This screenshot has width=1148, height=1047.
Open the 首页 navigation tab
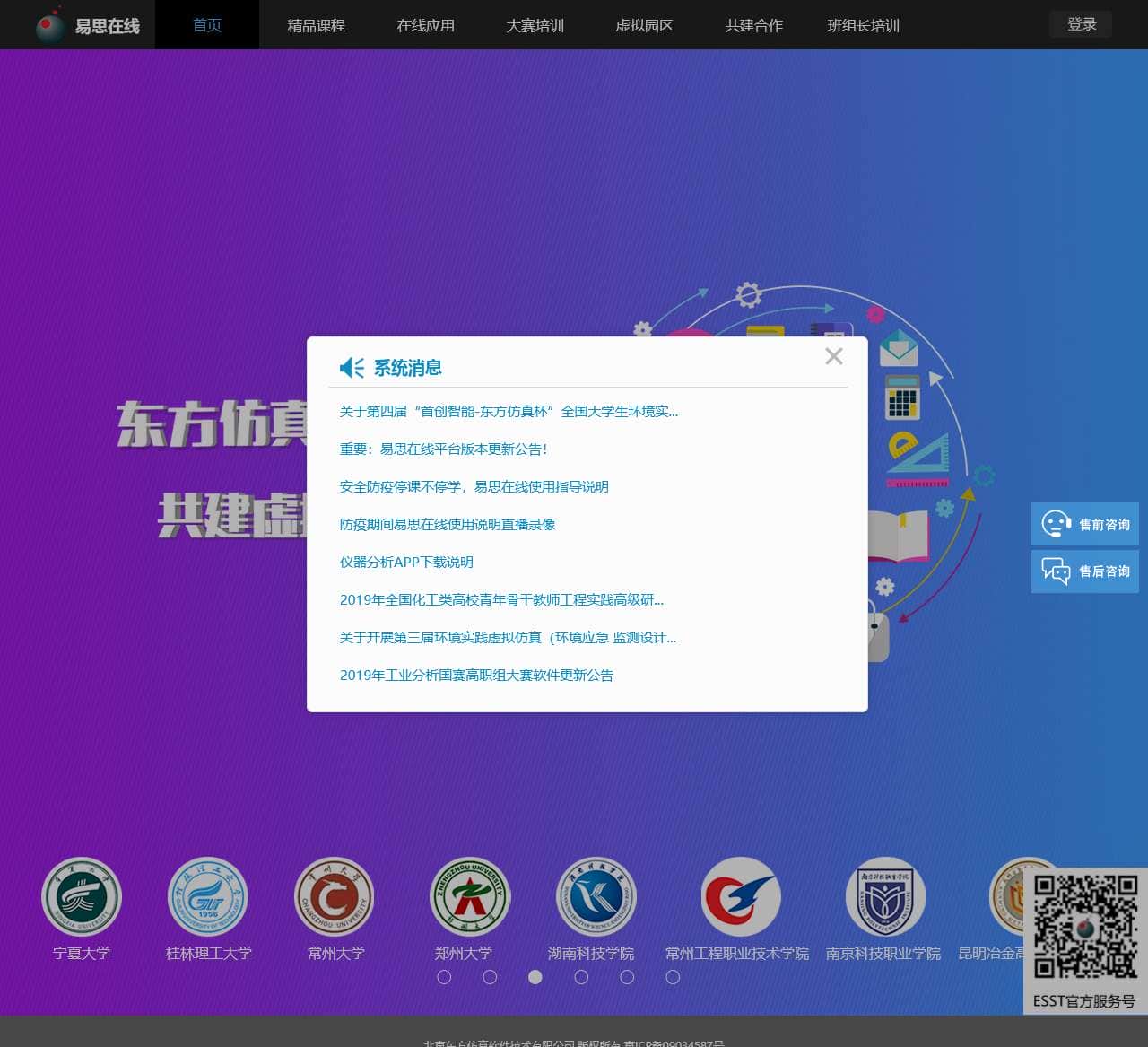coord(207,25)
